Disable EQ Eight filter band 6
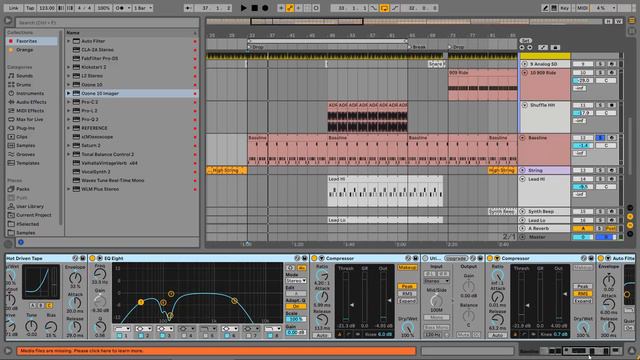 [x=227, y=336]
